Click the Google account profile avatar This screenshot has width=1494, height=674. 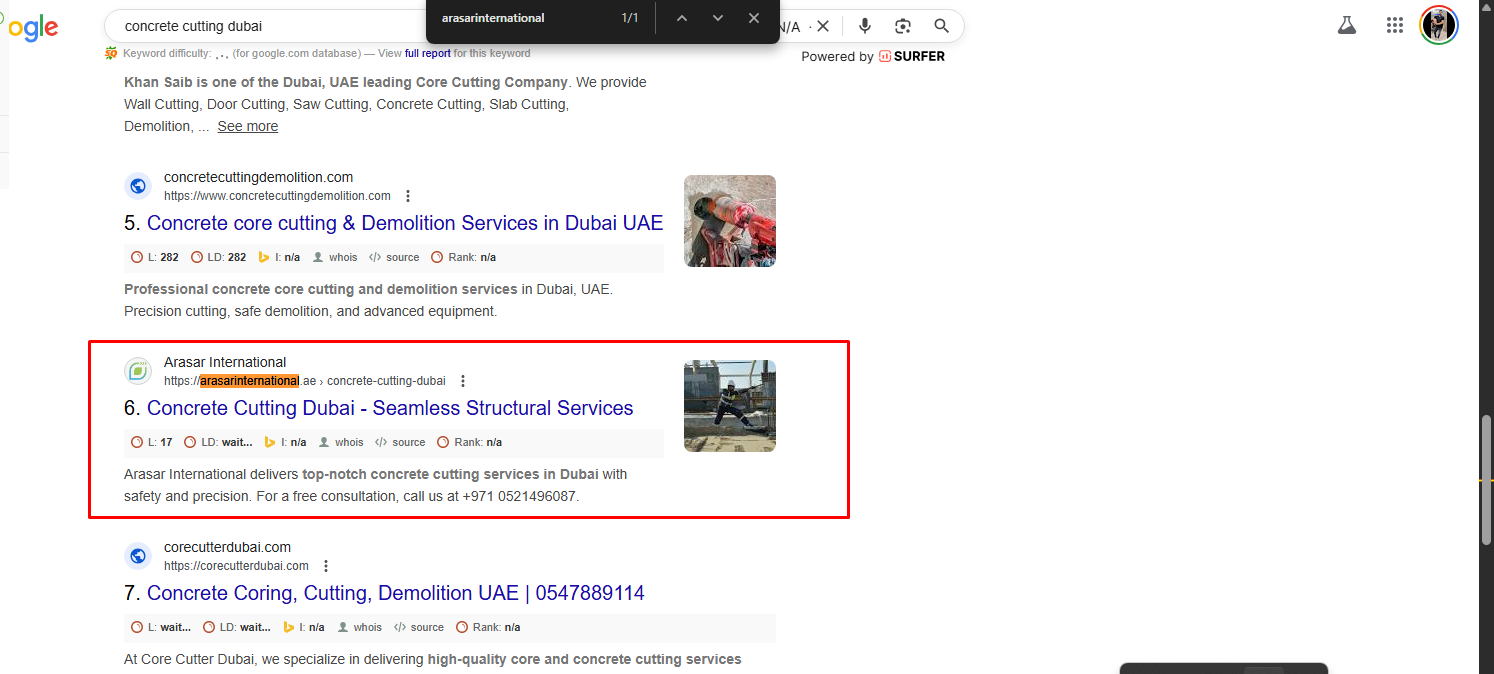click(x=1439, y=26)
